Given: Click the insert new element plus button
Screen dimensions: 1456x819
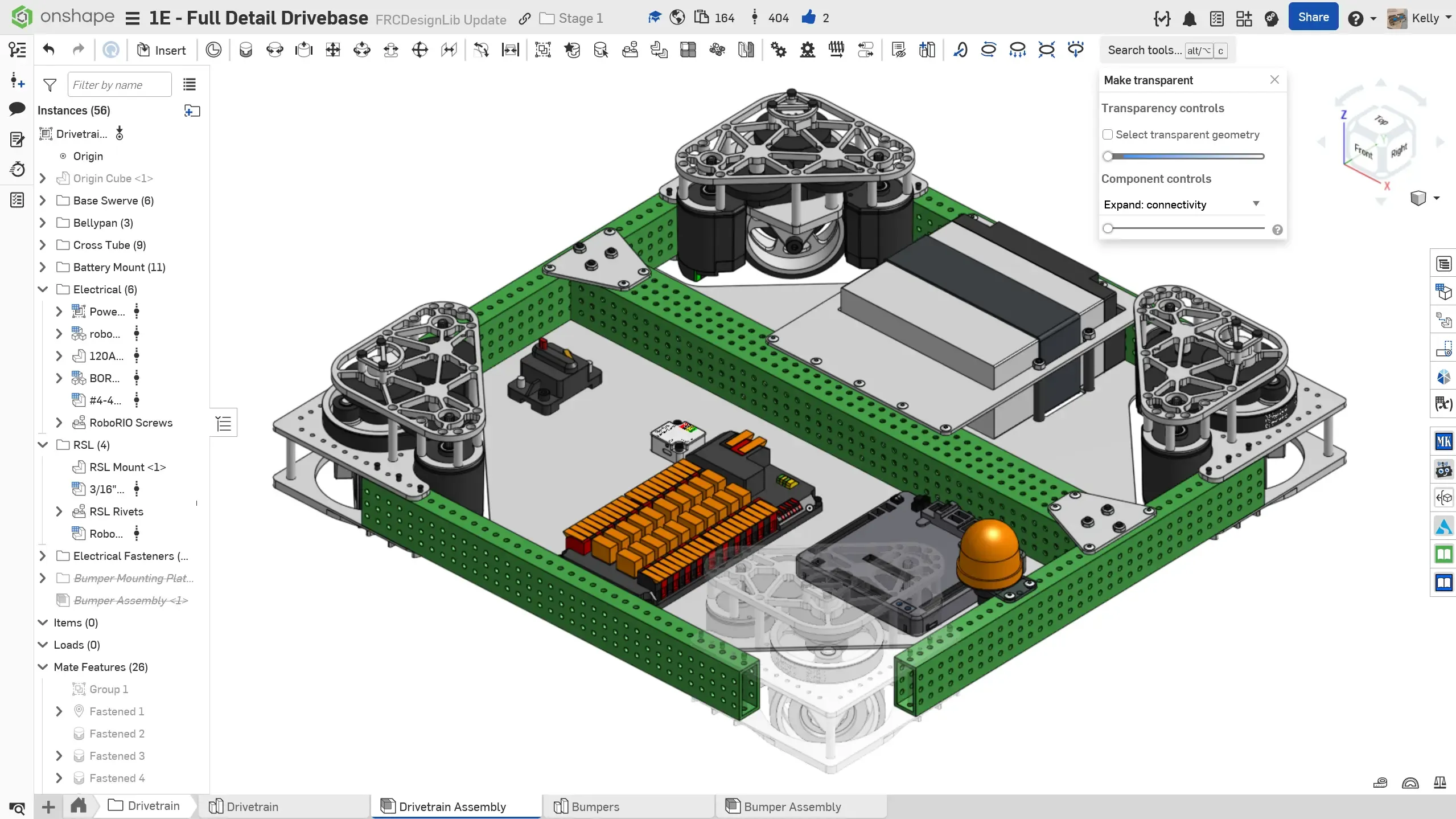Looking at the screenshot, I should [48, 806].
